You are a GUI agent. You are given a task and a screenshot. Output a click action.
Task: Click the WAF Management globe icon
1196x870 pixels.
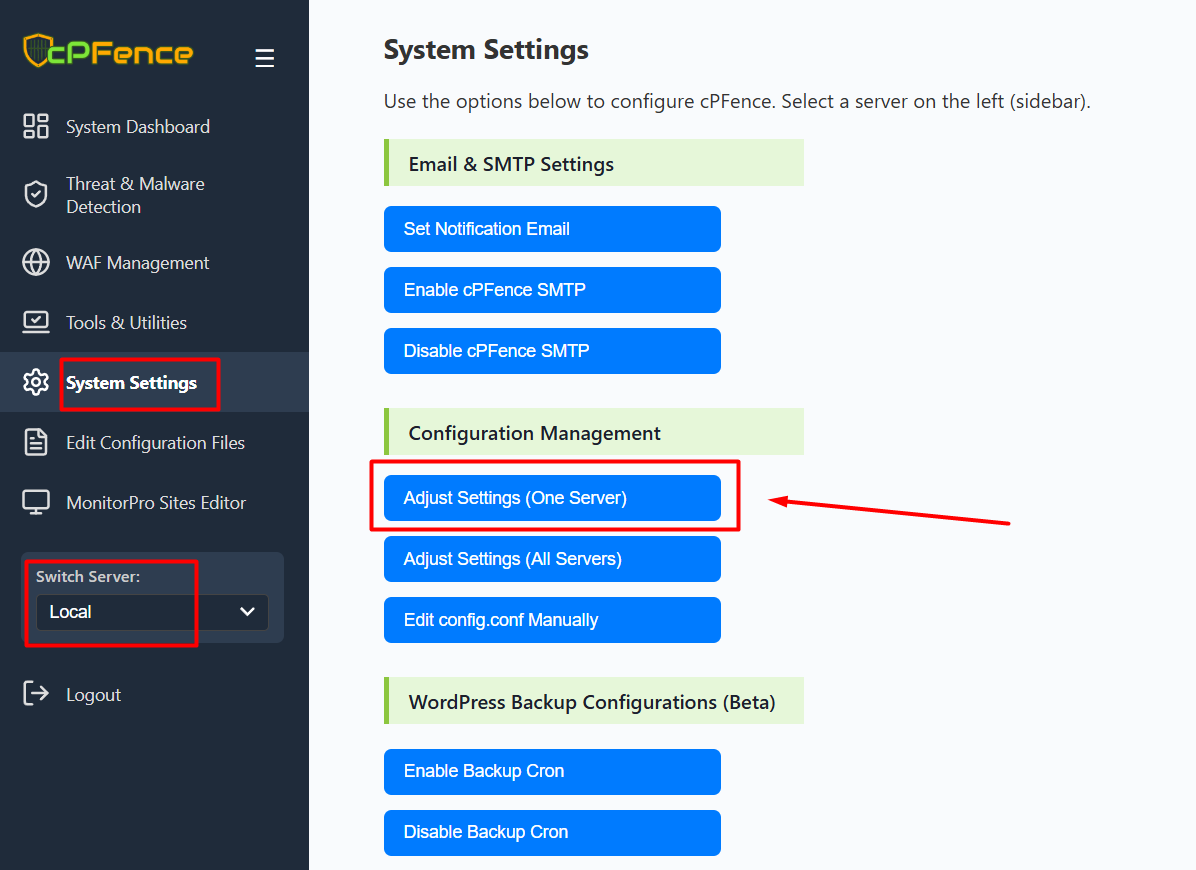tap(36, 262)
